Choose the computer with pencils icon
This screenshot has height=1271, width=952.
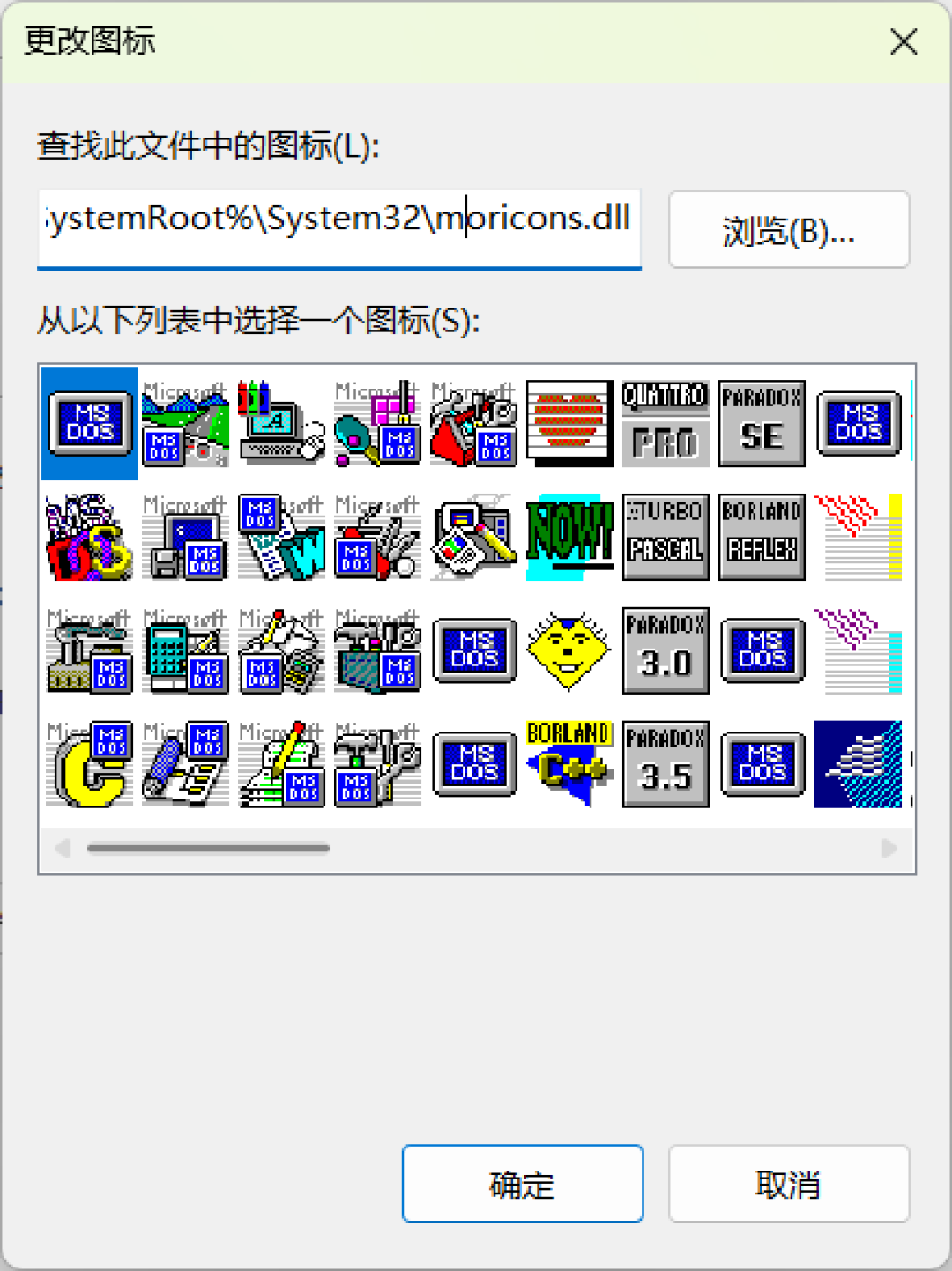(282, 424)
